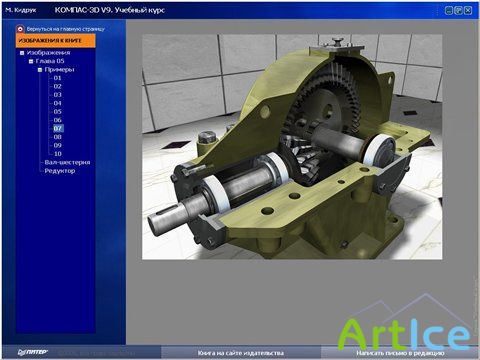
Task: Minimize the course window
Action: 449,10
